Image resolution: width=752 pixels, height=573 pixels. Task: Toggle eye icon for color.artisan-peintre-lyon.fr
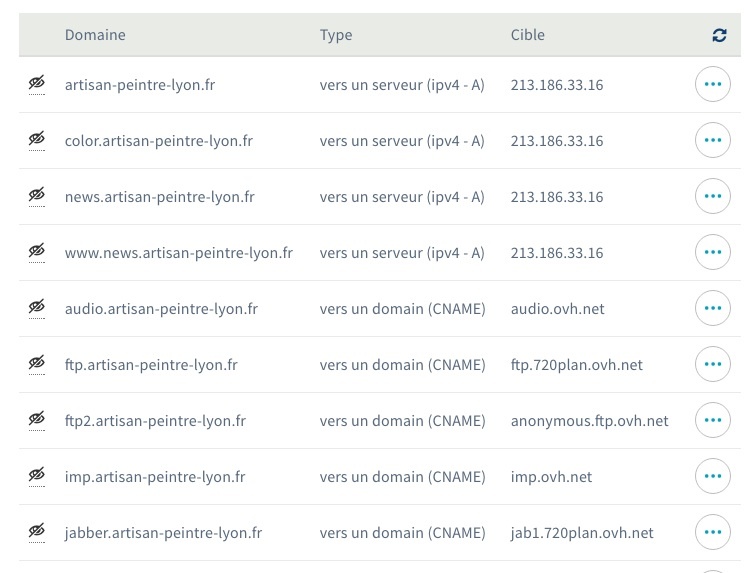[x=37, y=141]
